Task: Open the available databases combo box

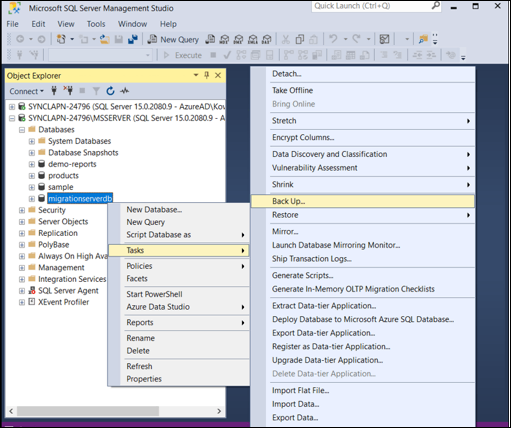Action: point(100,55)
